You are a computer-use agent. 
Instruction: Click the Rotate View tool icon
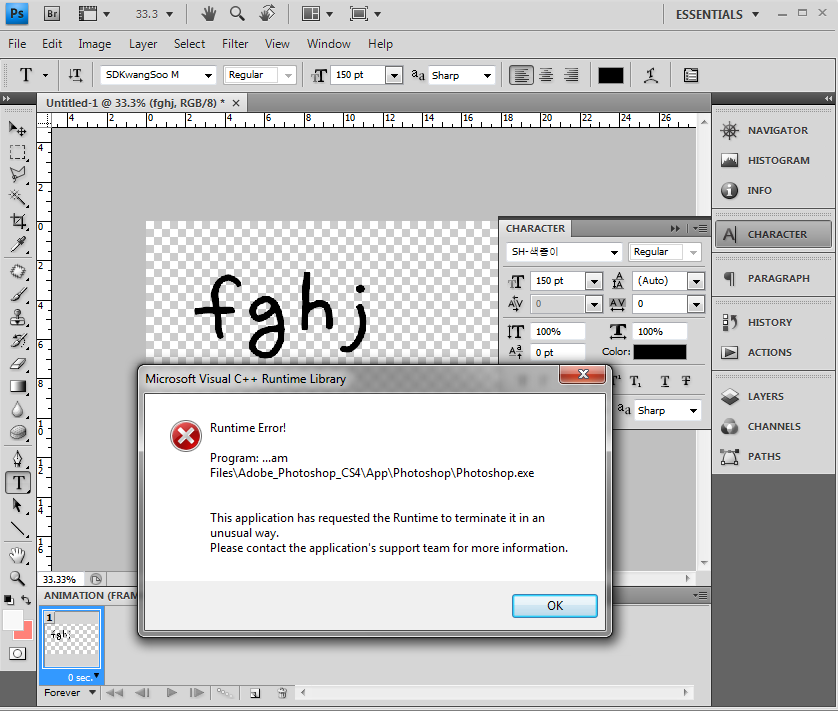(267, 13)
